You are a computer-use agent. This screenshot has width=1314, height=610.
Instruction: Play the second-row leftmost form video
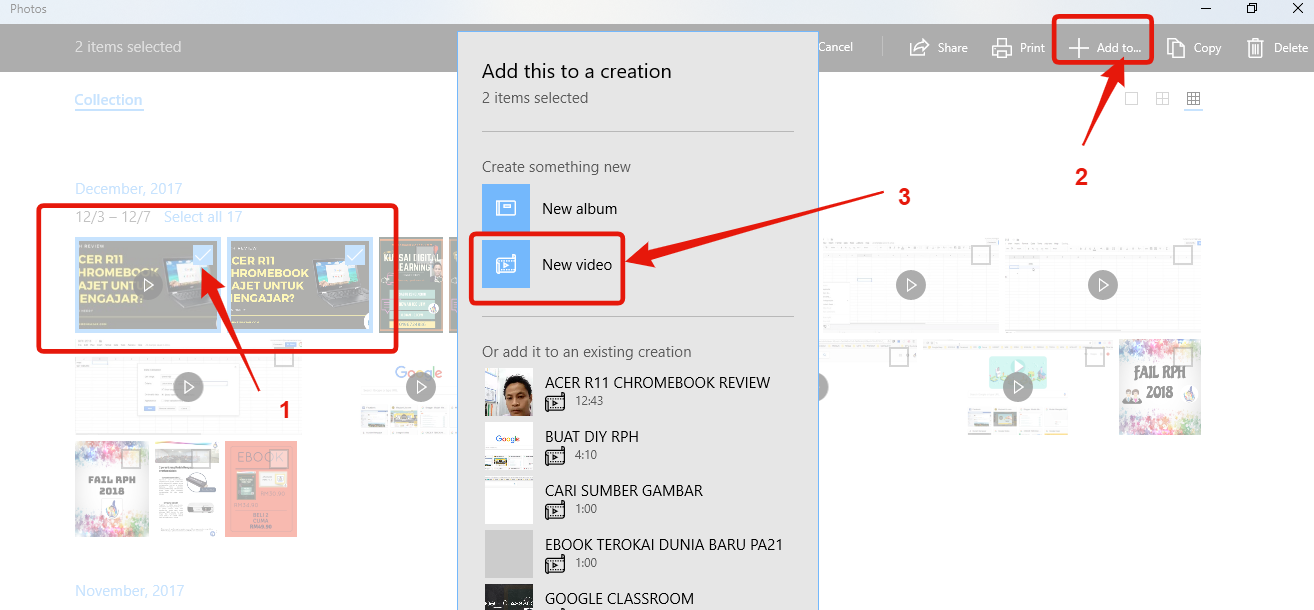click(x=188, y=387)
